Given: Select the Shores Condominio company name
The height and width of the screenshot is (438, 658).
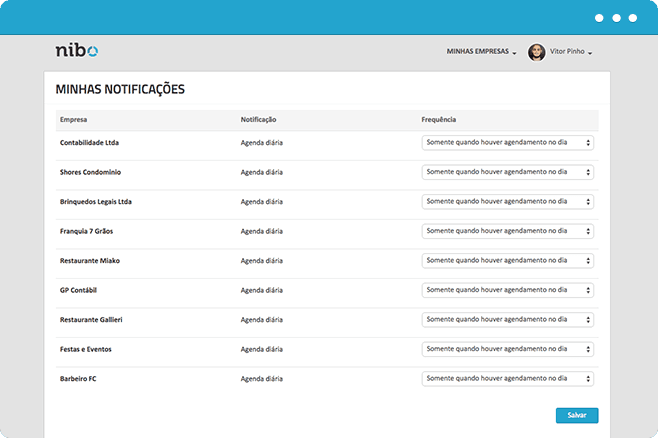Looking at the screenshot, I should [90, 172].
